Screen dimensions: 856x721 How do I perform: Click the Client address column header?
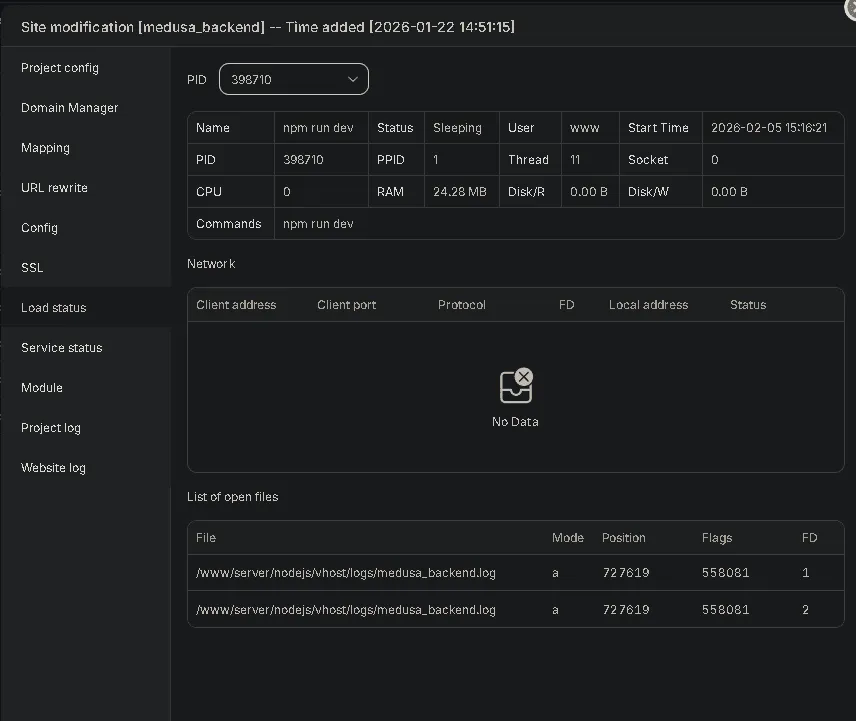click(x=236, y=305)
